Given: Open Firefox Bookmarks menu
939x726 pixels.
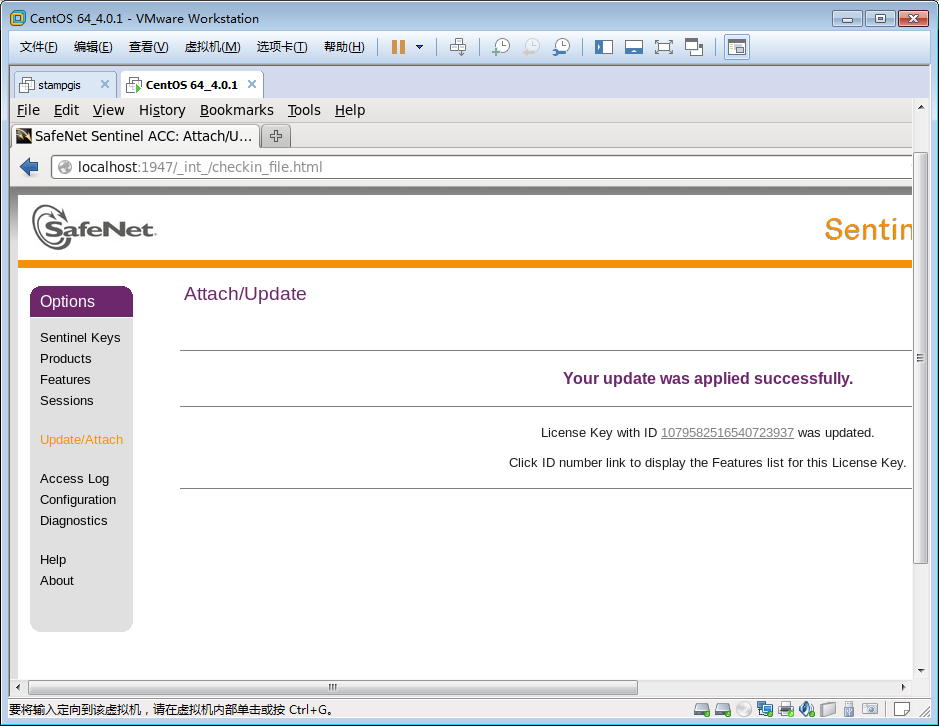Looking at the screenshot, I should (x=237, y=110).
